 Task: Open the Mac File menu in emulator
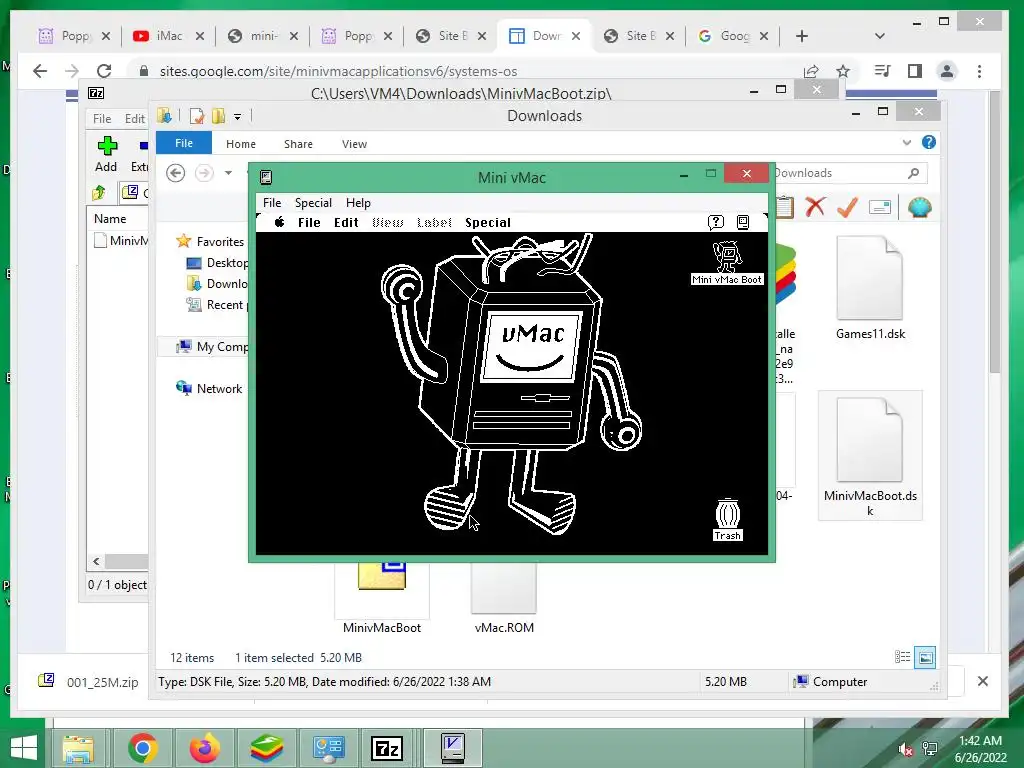coord(309,222)
